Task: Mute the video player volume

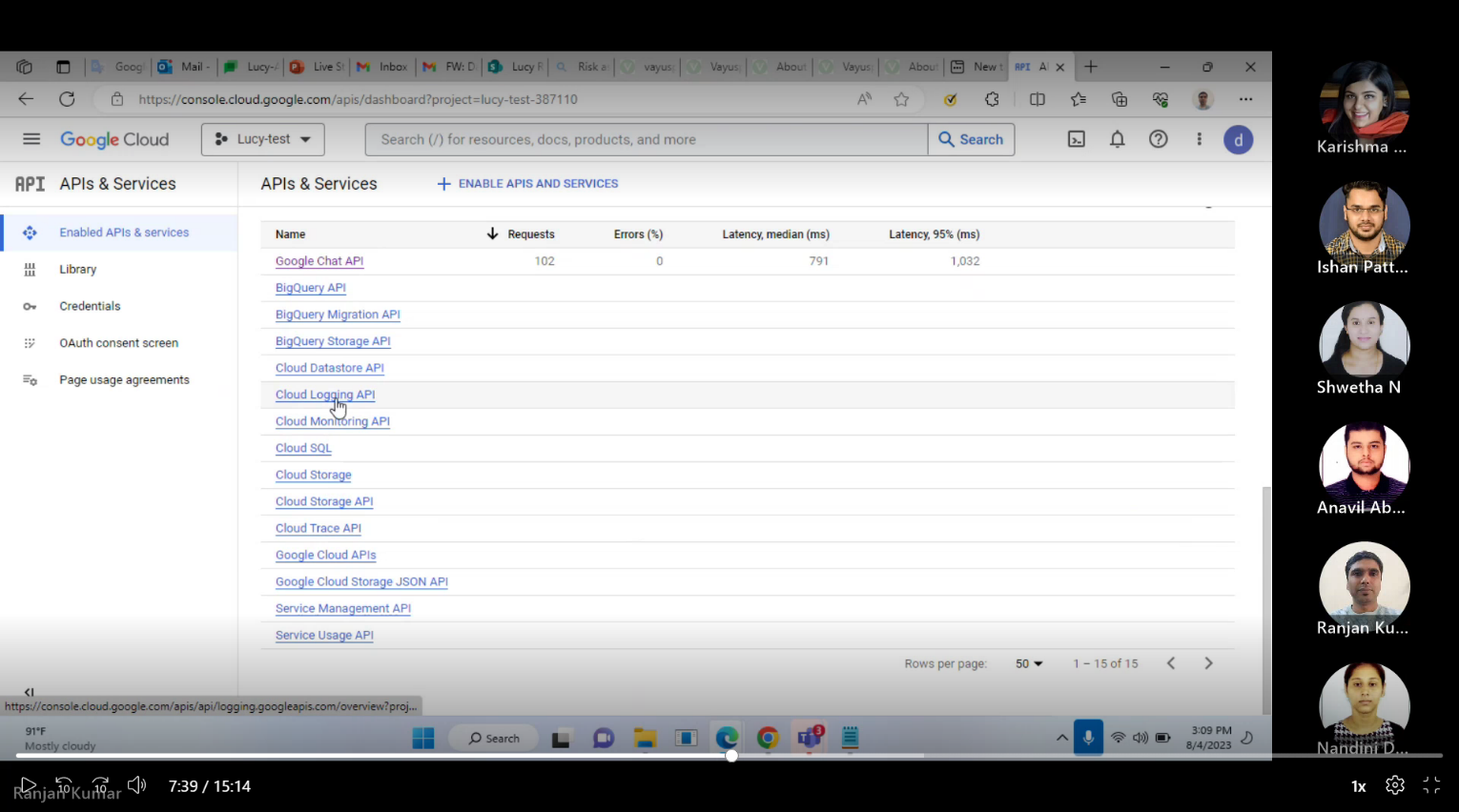Action: tap(137, 785)
